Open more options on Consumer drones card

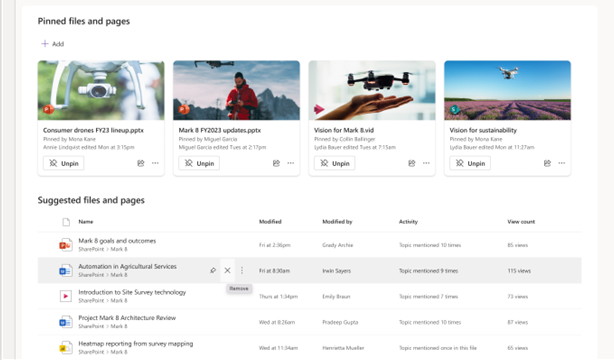155,163
